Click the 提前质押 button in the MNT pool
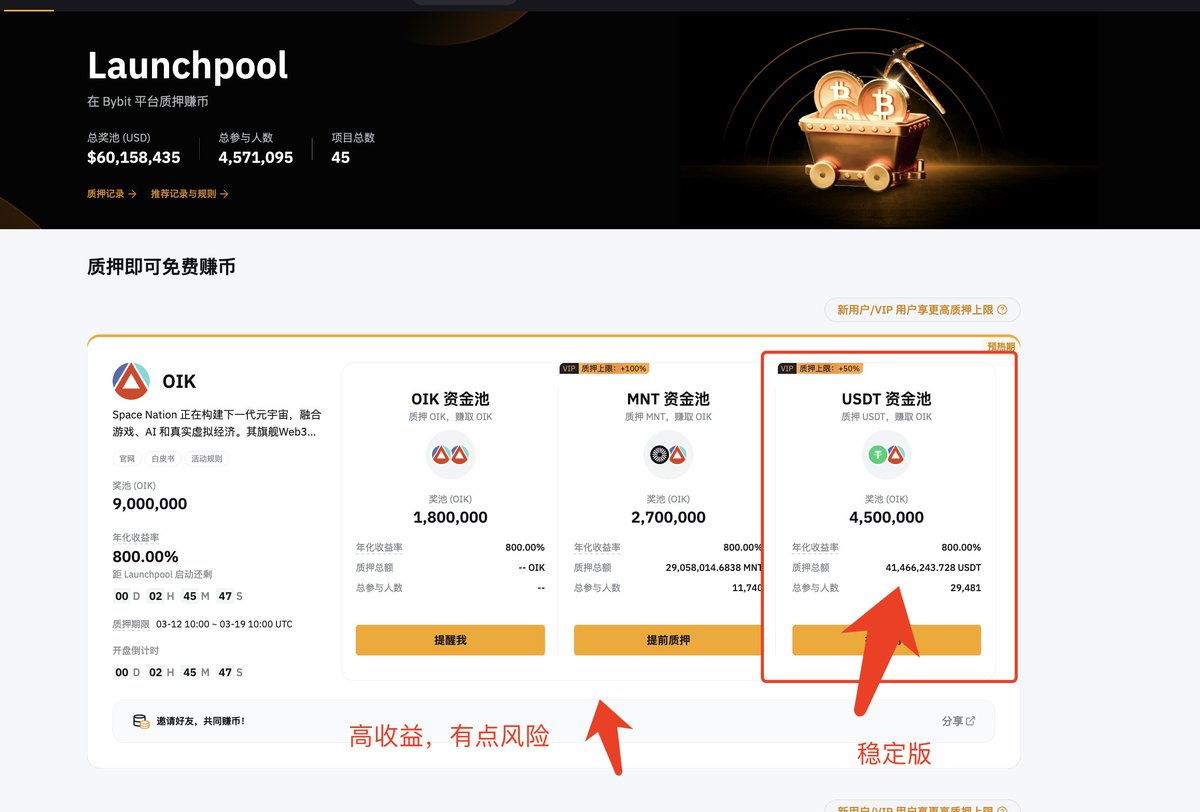This screenshot has width=1200, height=812. click(668, 640)
